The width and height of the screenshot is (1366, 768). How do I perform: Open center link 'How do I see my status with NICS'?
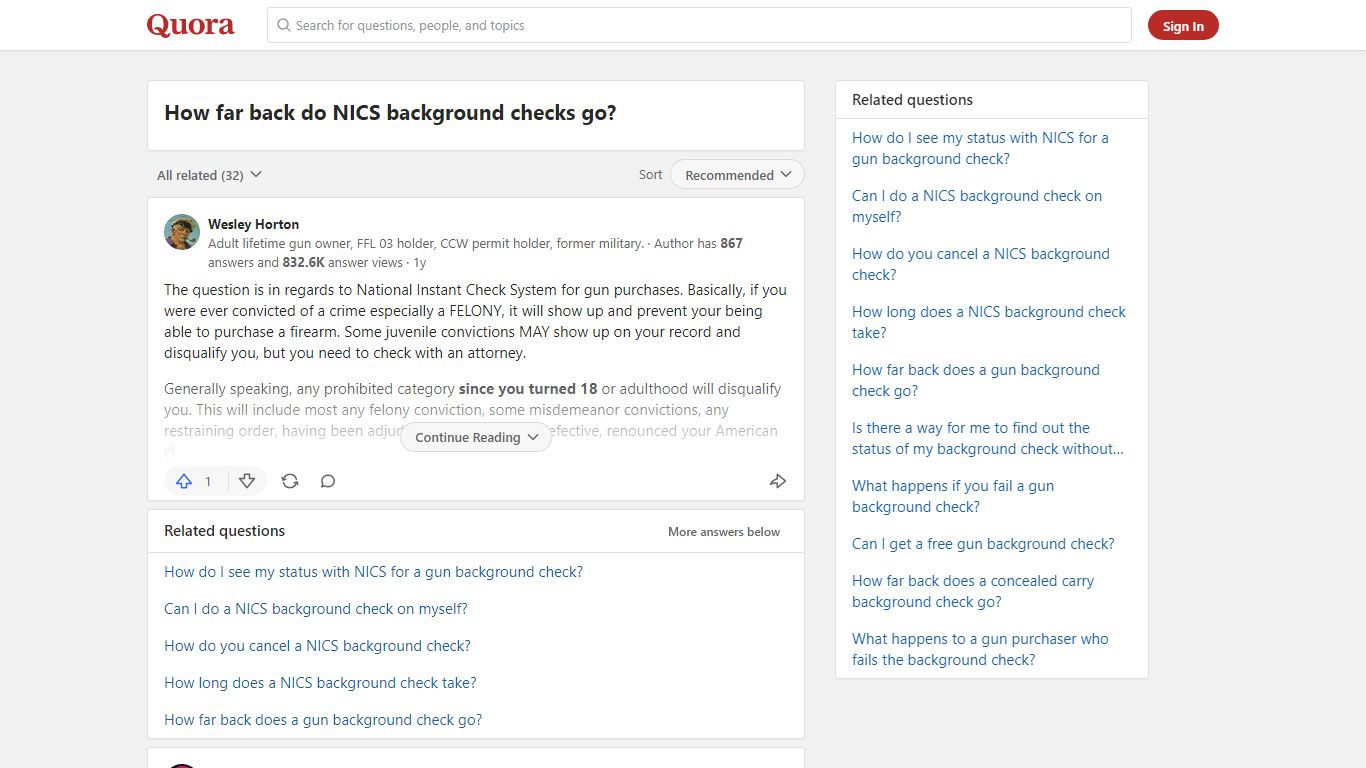(373, 572)
